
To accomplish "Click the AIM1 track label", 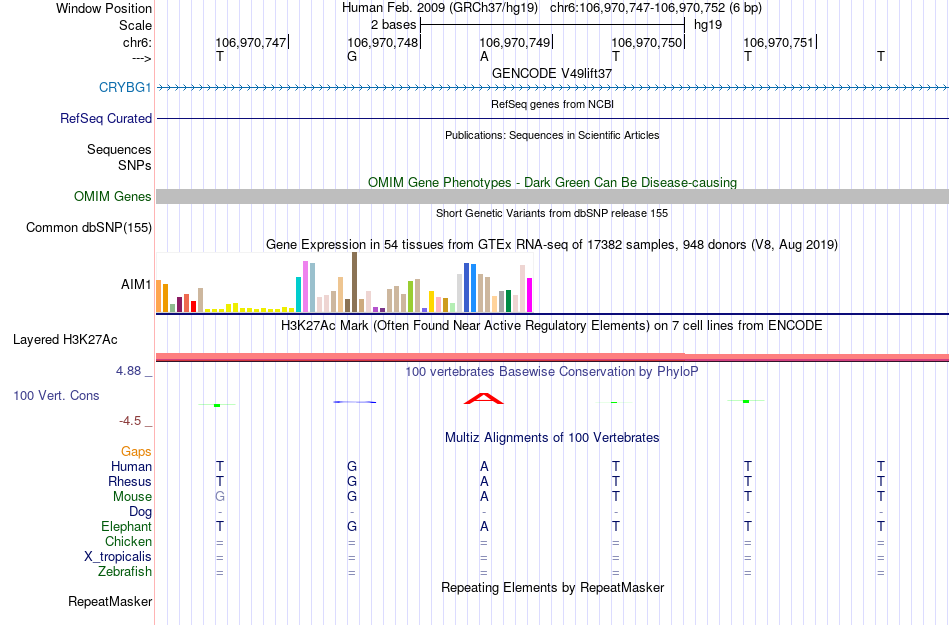I will (x=136, y=284).
